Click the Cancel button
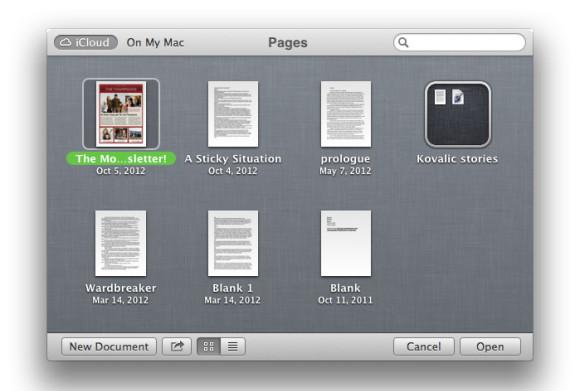580x391 pixels. click(x=424, y=347)
